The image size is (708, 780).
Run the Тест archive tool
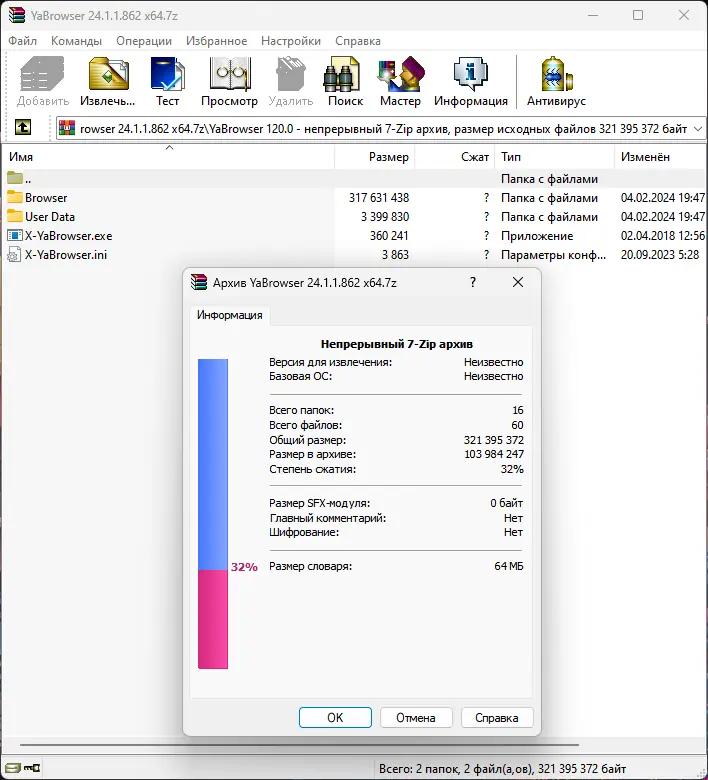pos(168,74)
